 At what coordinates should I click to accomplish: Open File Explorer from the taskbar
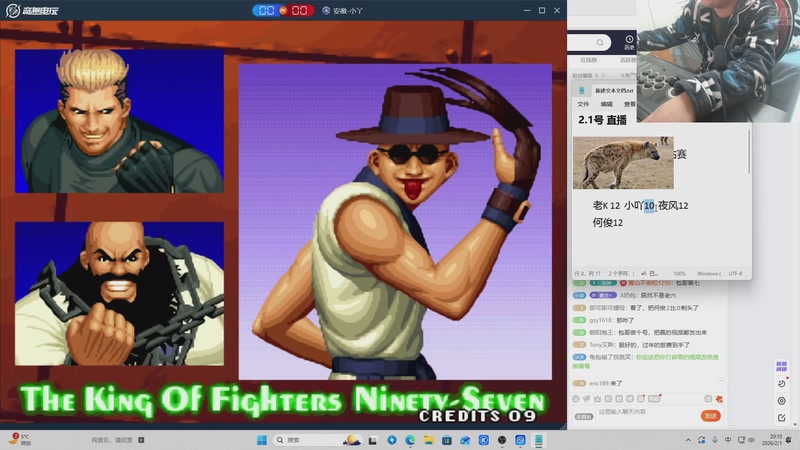(429, 440)
